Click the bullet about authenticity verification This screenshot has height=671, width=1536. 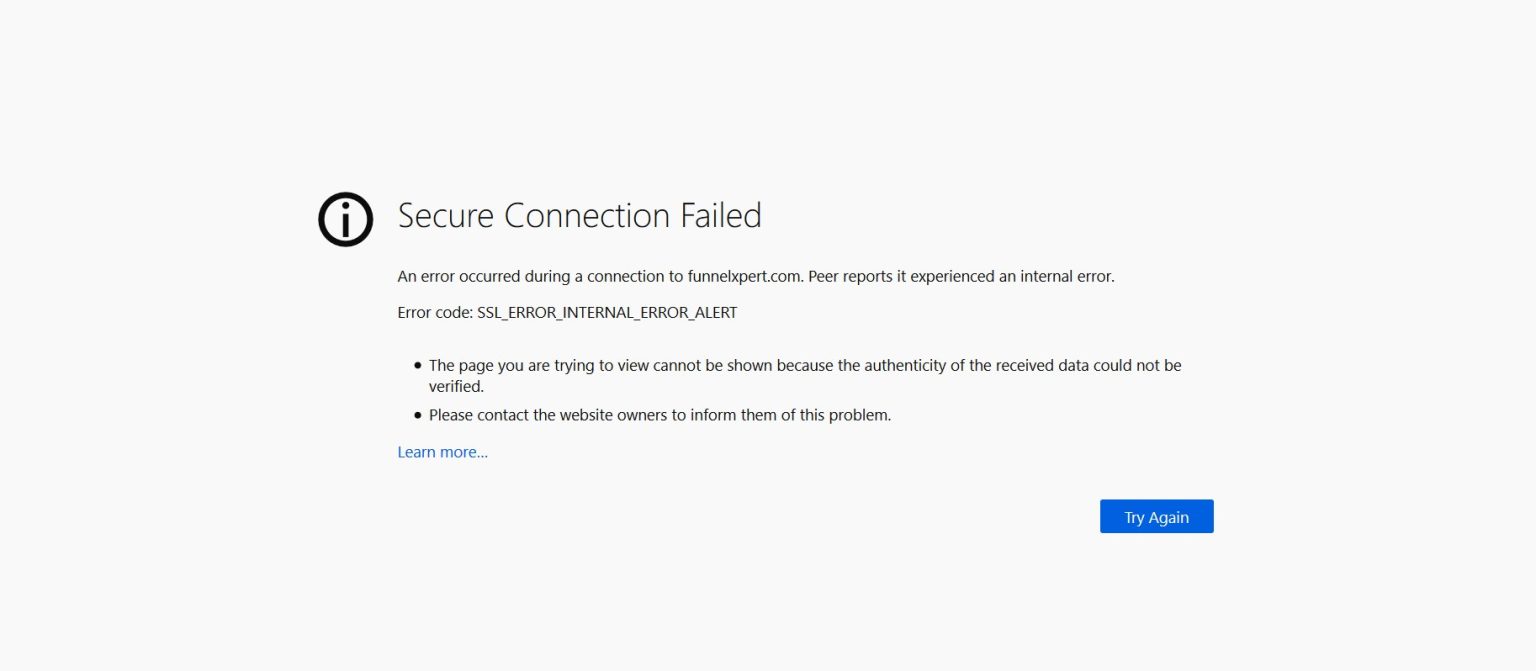(800, 365)
